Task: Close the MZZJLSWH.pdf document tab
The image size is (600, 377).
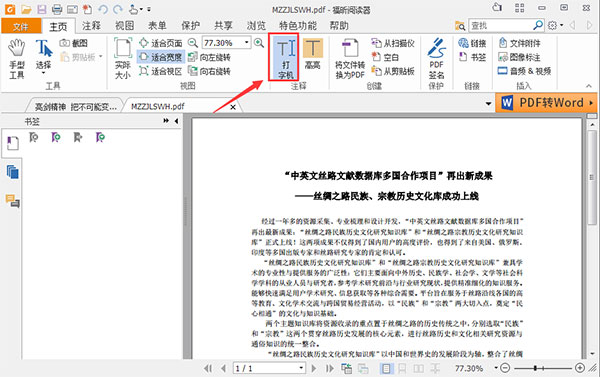Action: tap(233, 107)
